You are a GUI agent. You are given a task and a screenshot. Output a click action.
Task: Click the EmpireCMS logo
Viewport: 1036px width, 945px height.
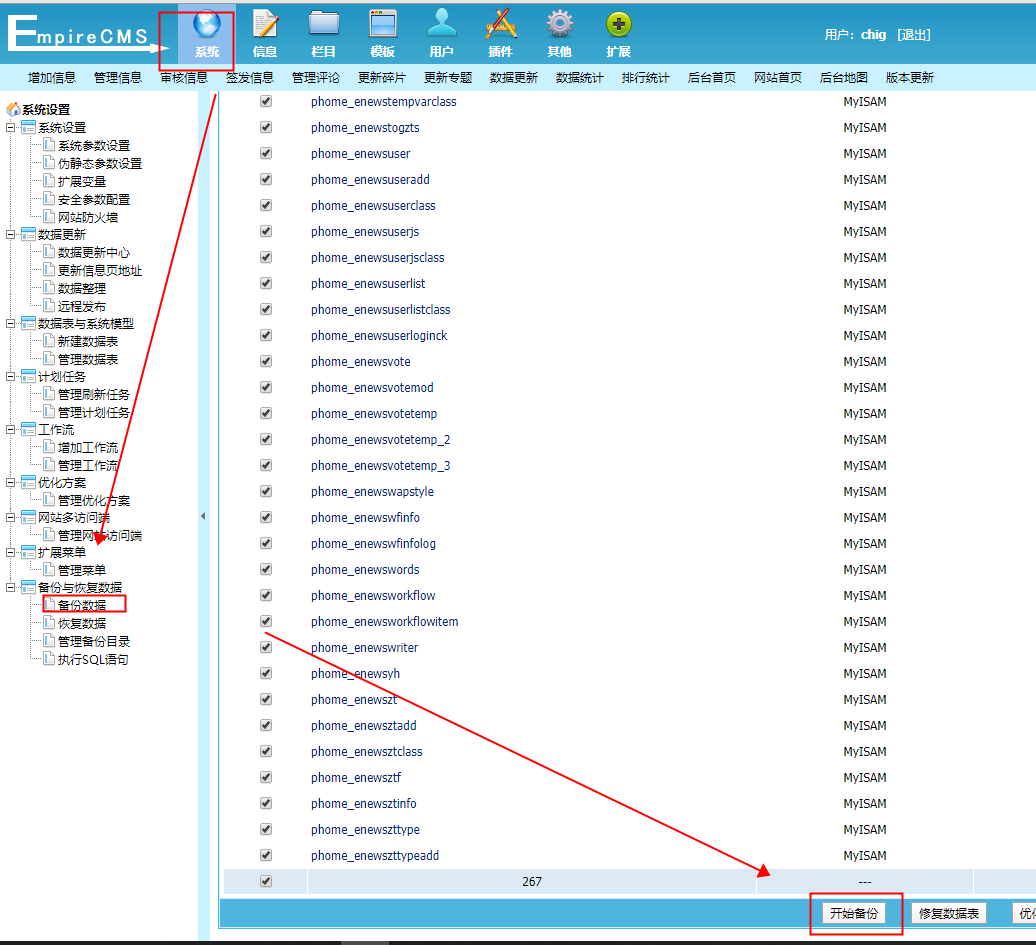pyautogui.click(x=86, y=33)
